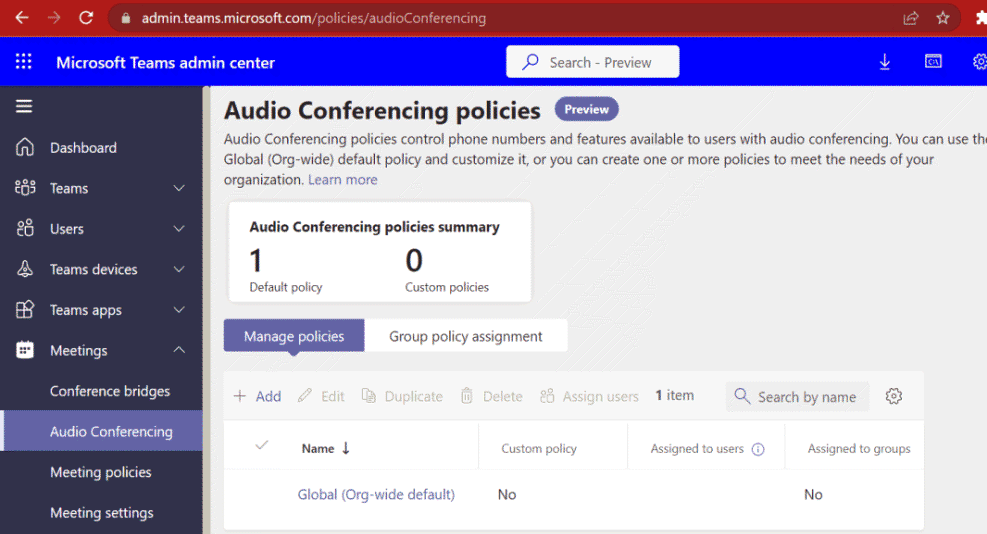Click the Search by name field

[x=797, y=396]
